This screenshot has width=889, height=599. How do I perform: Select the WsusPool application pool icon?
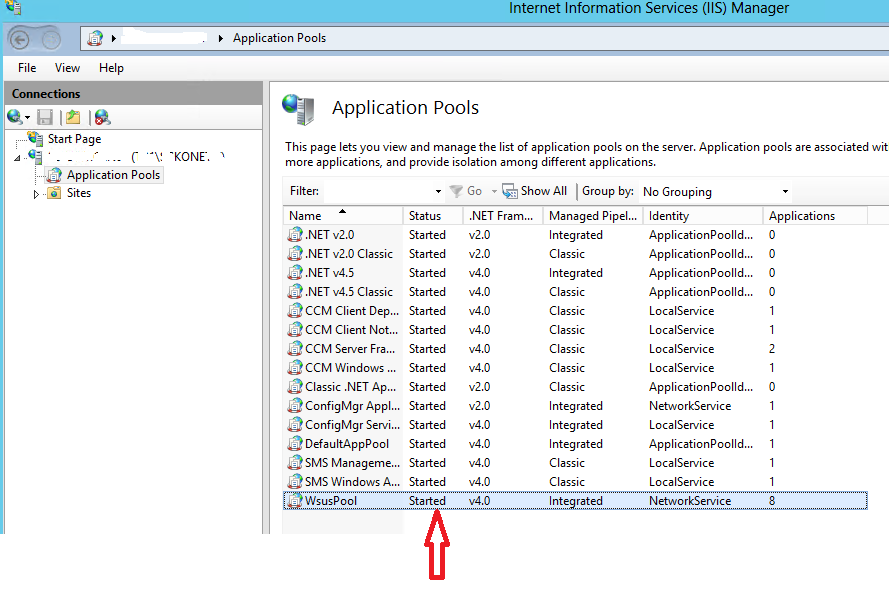(295, 500)
